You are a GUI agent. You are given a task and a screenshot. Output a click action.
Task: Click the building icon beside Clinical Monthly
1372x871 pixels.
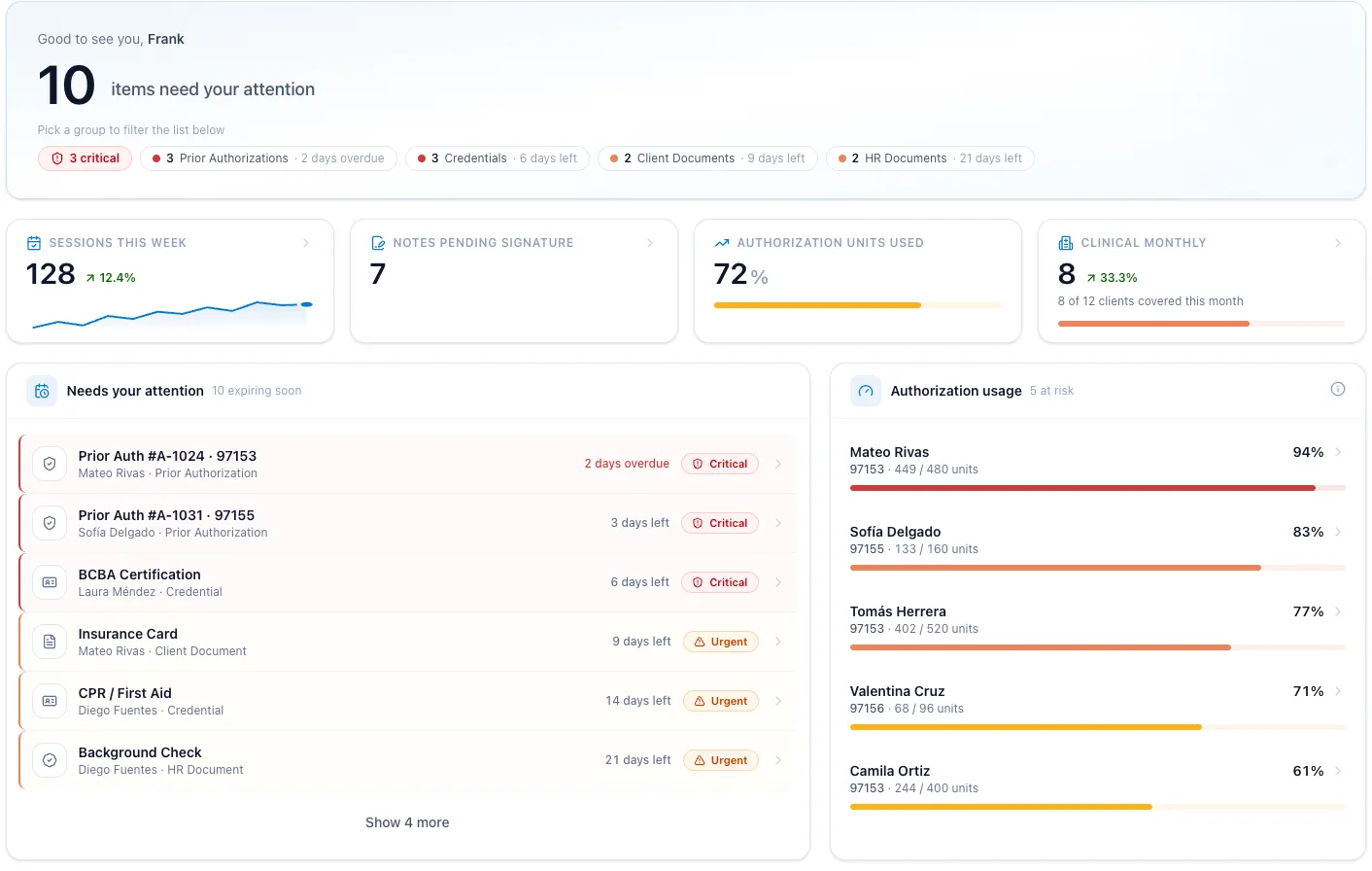point(1066,243)
